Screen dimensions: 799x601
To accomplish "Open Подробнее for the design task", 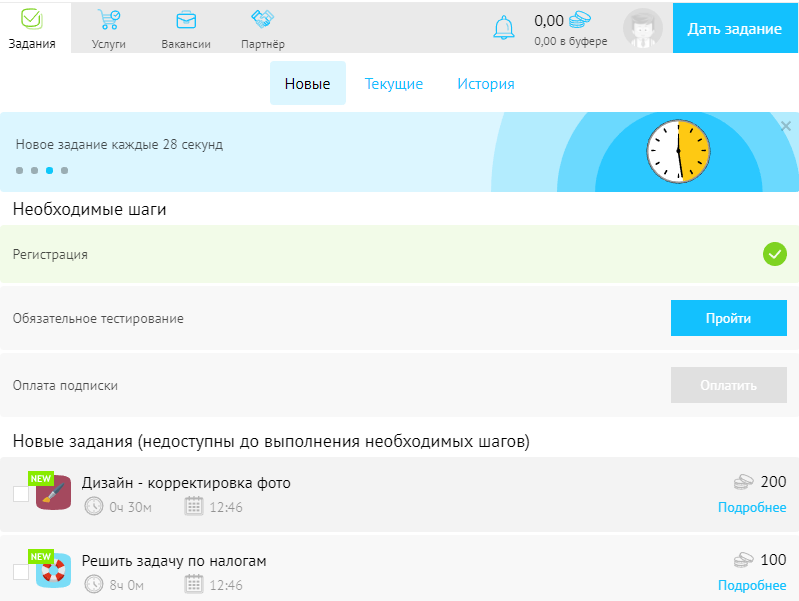I will point(752,507).
